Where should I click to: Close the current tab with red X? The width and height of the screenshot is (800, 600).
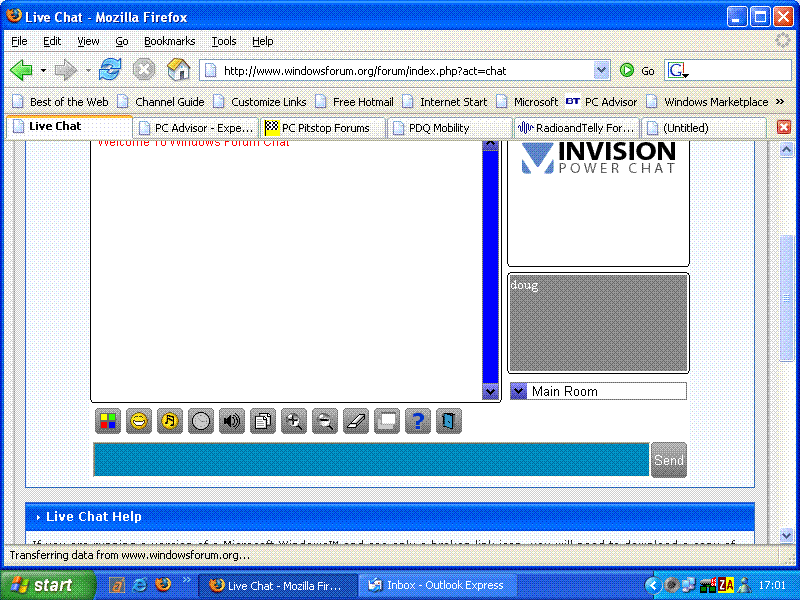pos(784,127)
